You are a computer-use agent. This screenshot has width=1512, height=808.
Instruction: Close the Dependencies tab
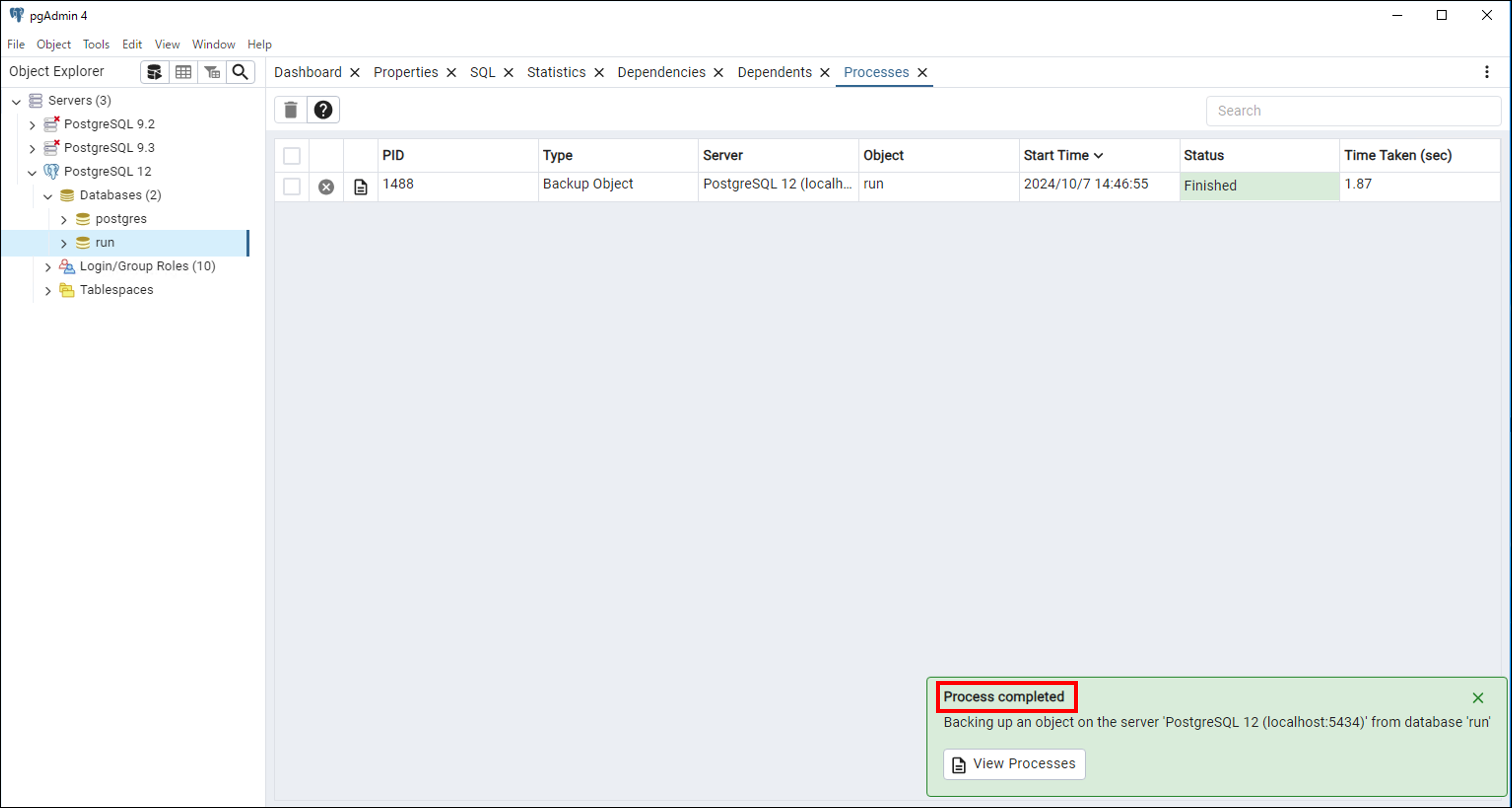(x=718, y=72)
